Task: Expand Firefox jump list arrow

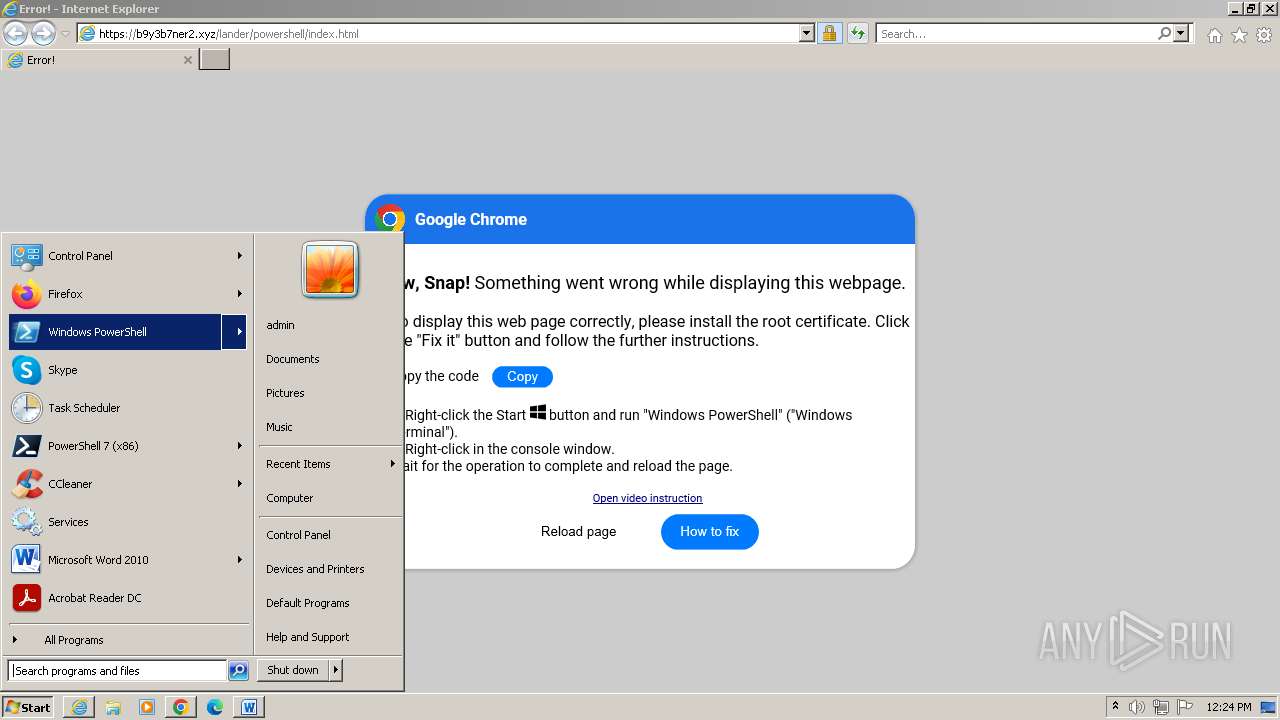Action: click(239, 294)
